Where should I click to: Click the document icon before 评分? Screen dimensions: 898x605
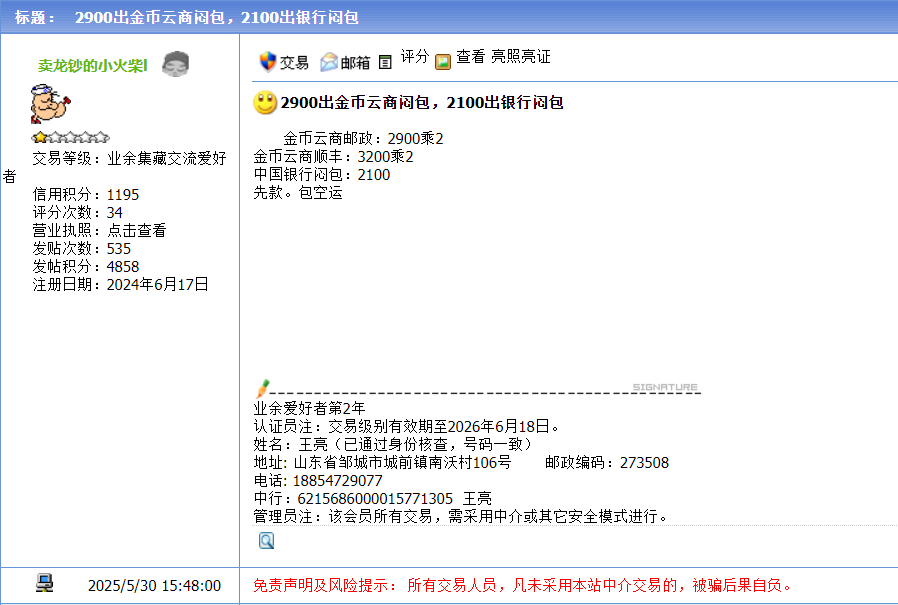[385, 62]
